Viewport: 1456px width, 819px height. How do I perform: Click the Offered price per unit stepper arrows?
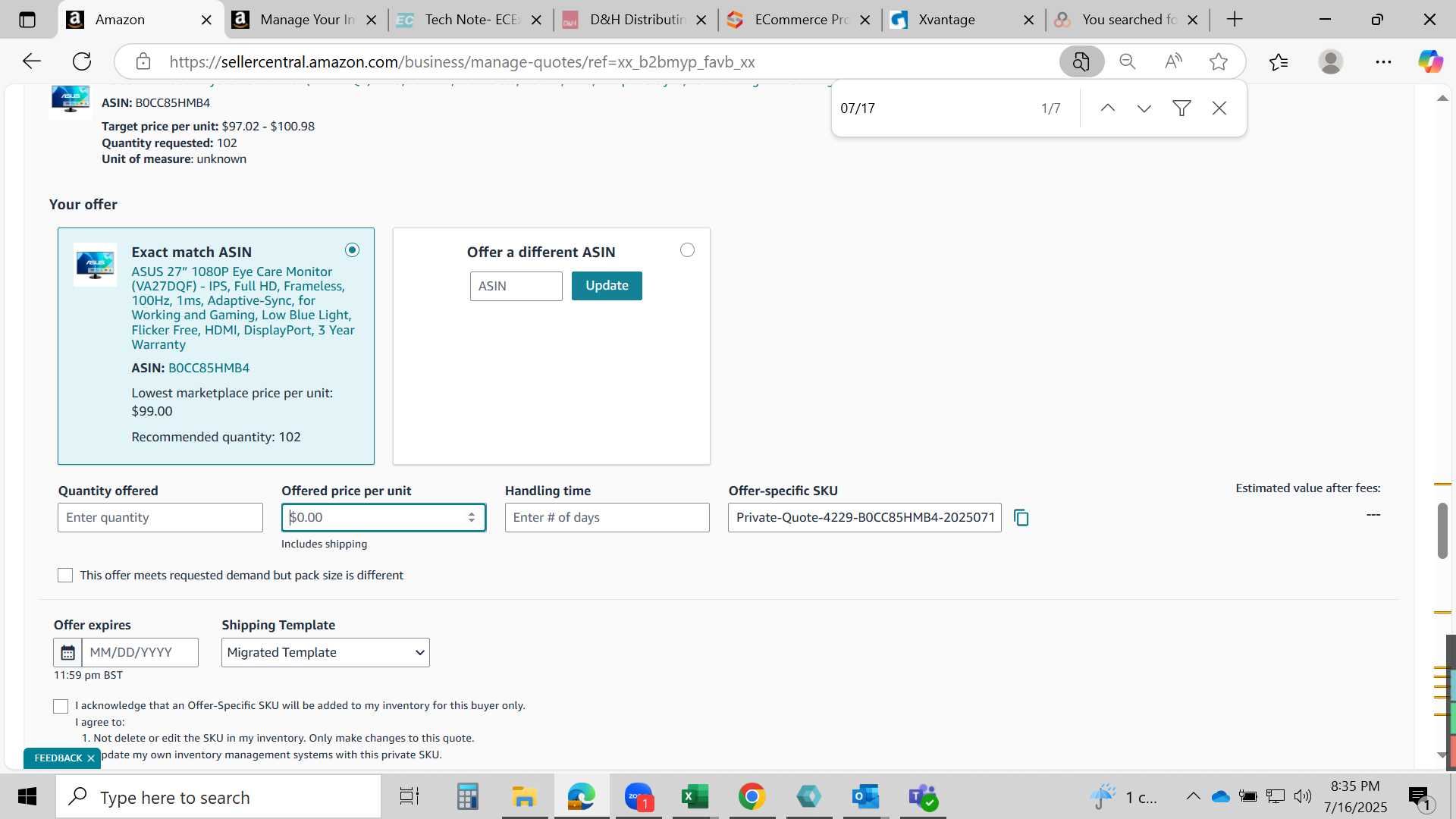[x=472, y=517]
